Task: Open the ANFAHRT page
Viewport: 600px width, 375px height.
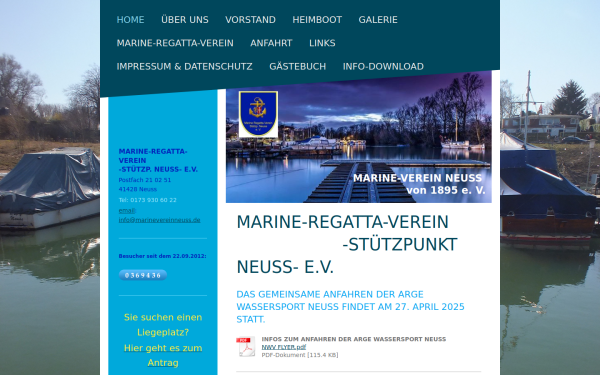Action: click(271, 43)
